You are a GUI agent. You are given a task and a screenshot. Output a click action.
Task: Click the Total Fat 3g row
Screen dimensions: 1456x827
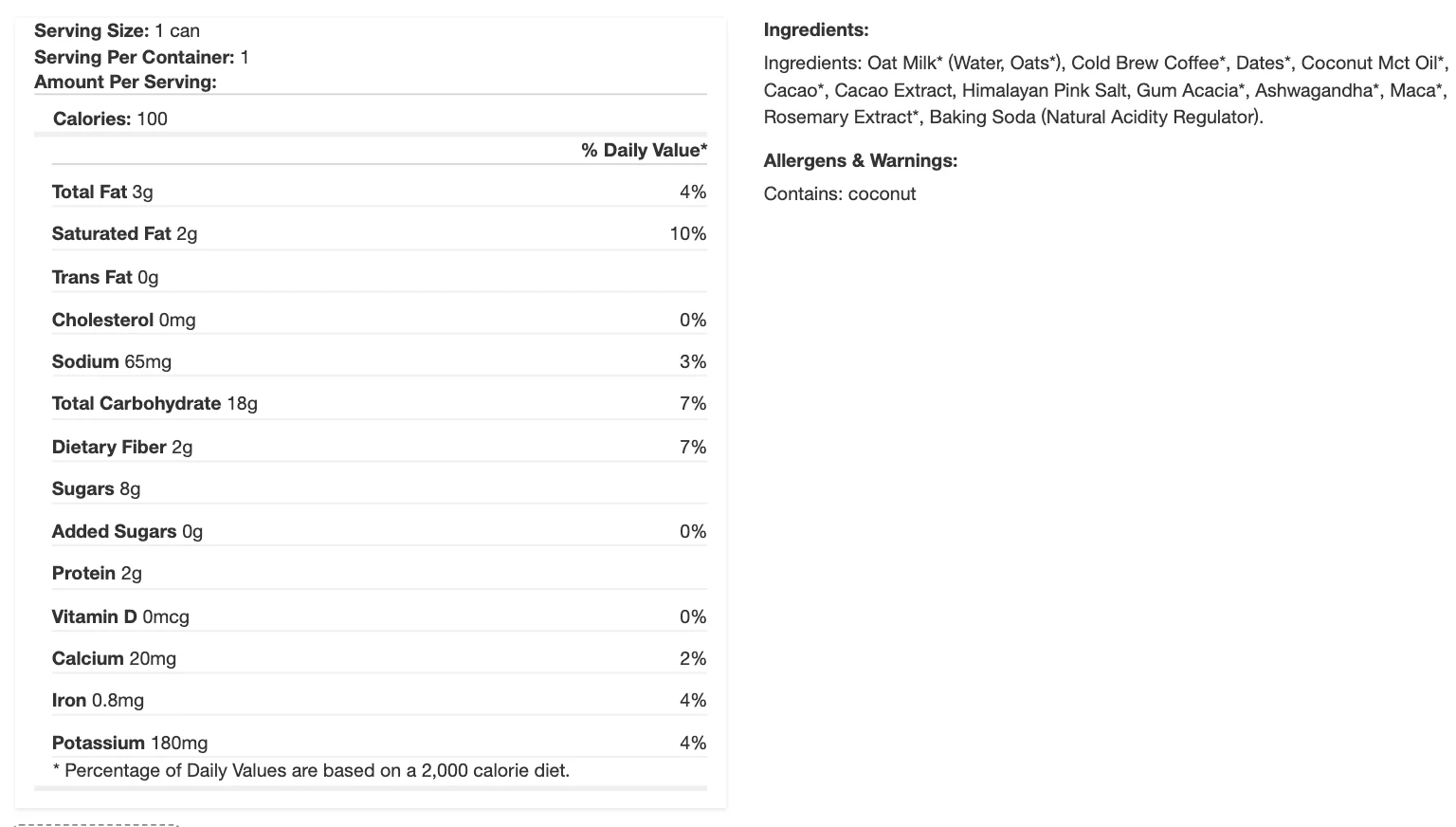tap(102, 192)
